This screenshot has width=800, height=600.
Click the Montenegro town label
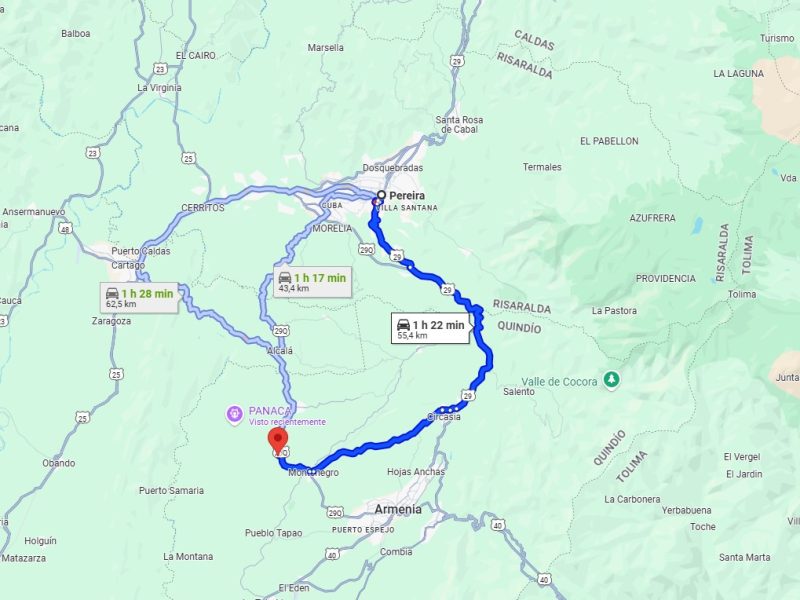(x=313, y=473)
